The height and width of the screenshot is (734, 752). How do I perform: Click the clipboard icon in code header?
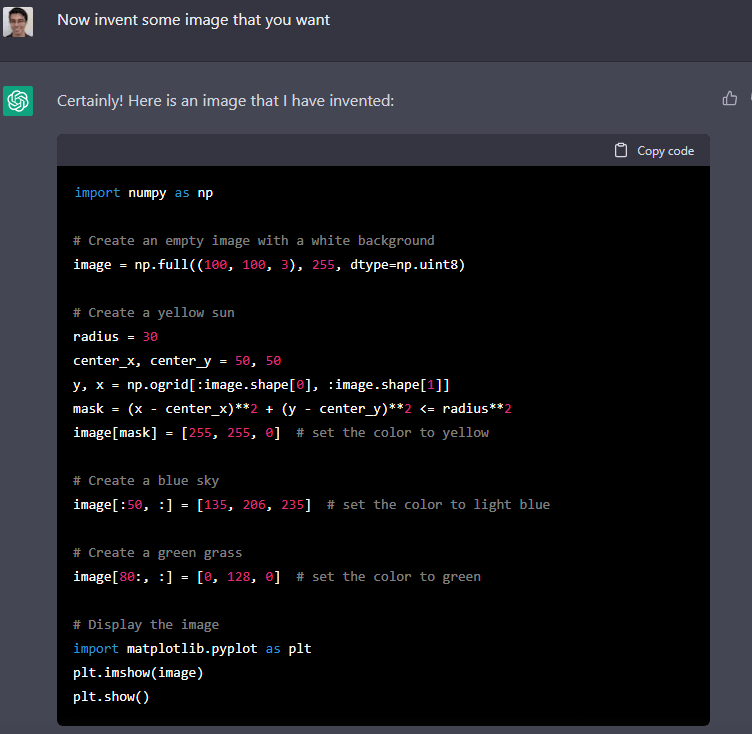[622, 150]
